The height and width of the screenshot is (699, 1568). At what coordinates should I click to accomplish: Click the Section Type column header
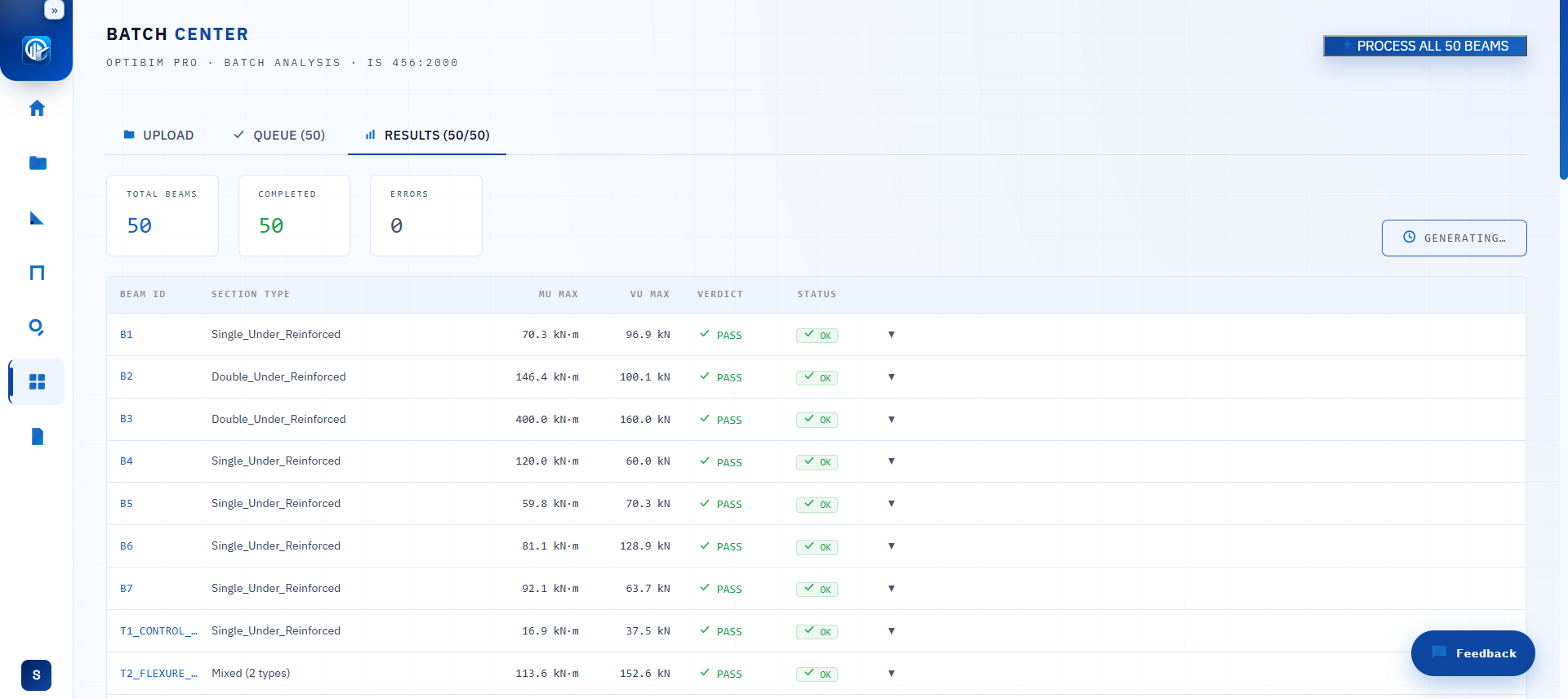(251, 294)
